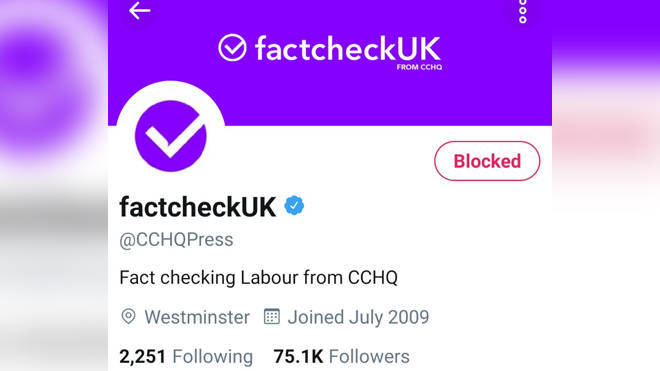
Task: Click the purple checkmark profile picture
Action: 170,136
